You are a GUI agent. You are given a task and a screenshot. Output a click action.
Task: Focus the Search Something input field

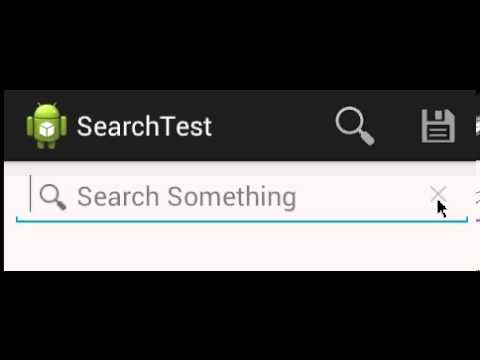(x=242, y=198)
